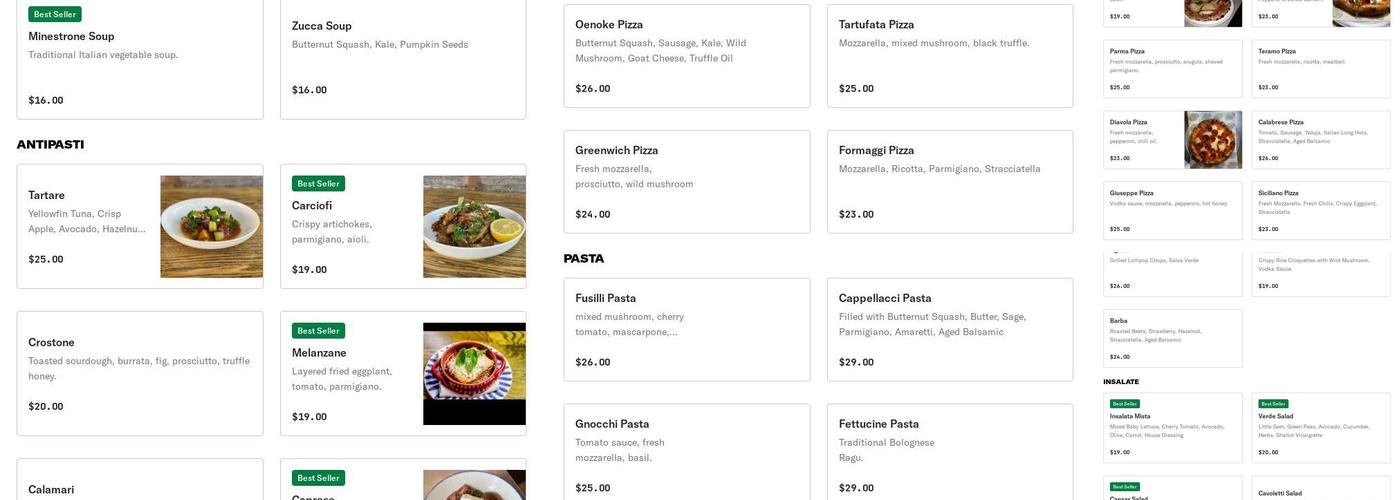Click the Best Seller badge on Carciofi
Viewport: 1400px width, 500px height.
tap(318, 184)
